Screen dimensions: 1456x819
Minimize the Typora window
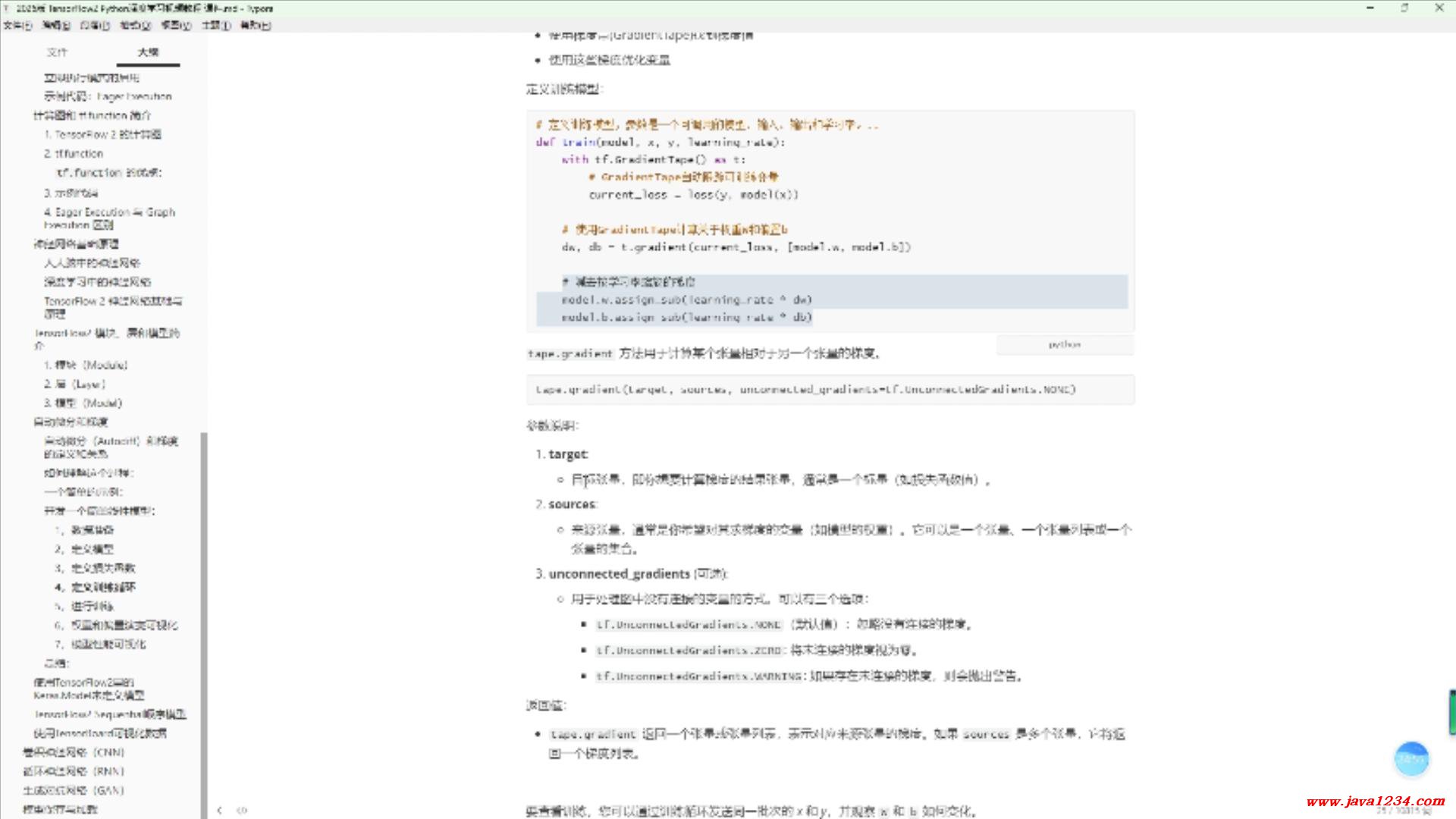click(x=1370, y=8)
